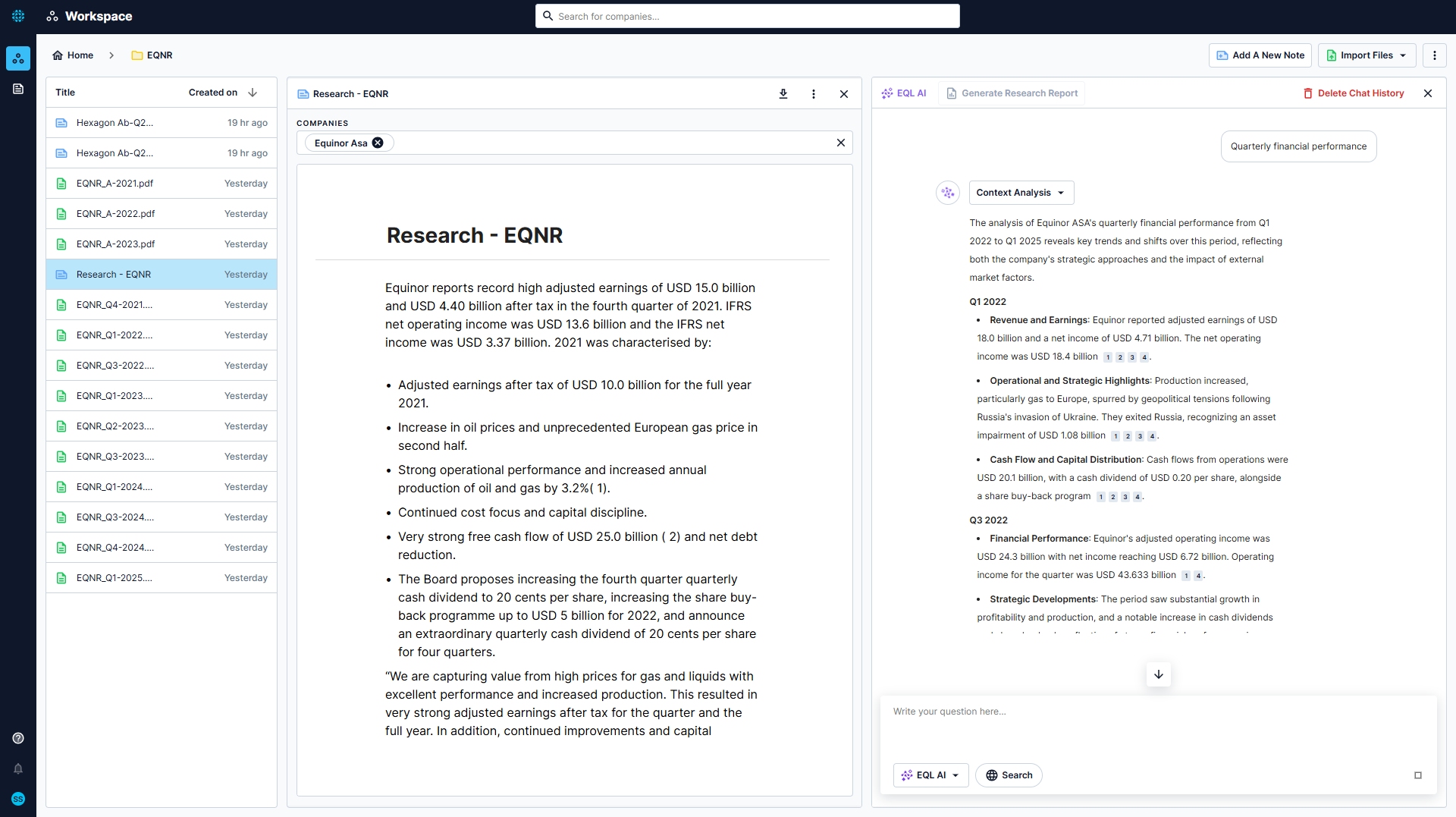Open the notifications bell icon
The height and width of the screenshot is (817, 1456).
coord(18,768)
